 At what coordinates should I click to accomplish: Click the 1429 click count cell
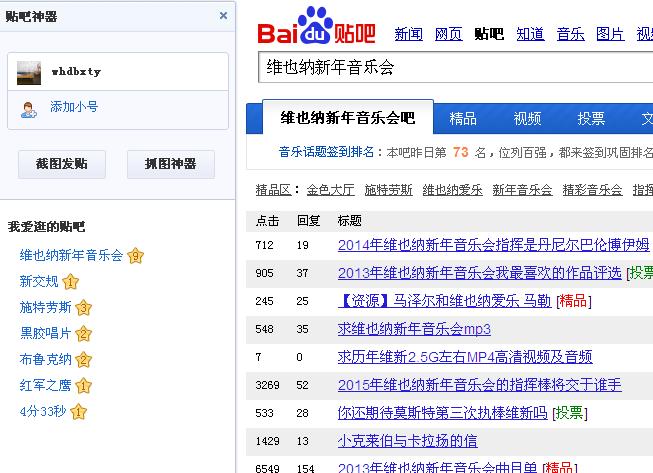(x=267, y=441)
